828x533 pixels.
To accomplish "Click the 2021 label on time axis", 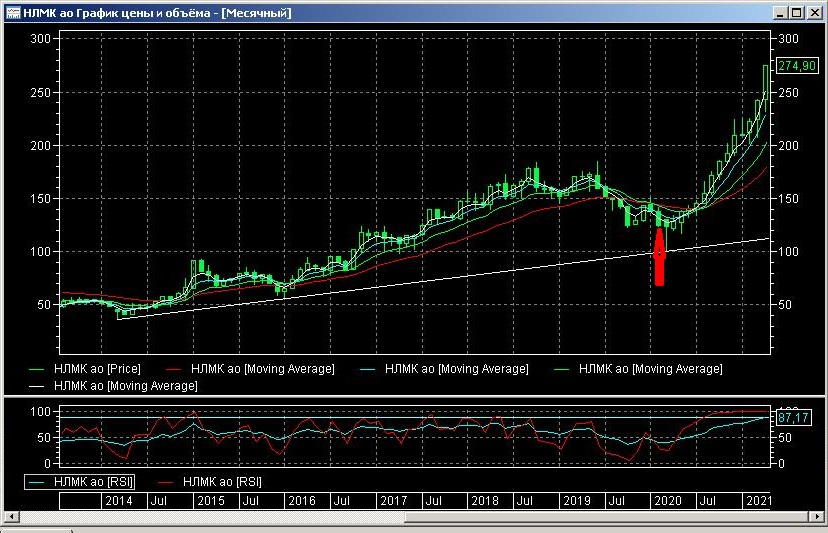I will coord(758,500).
